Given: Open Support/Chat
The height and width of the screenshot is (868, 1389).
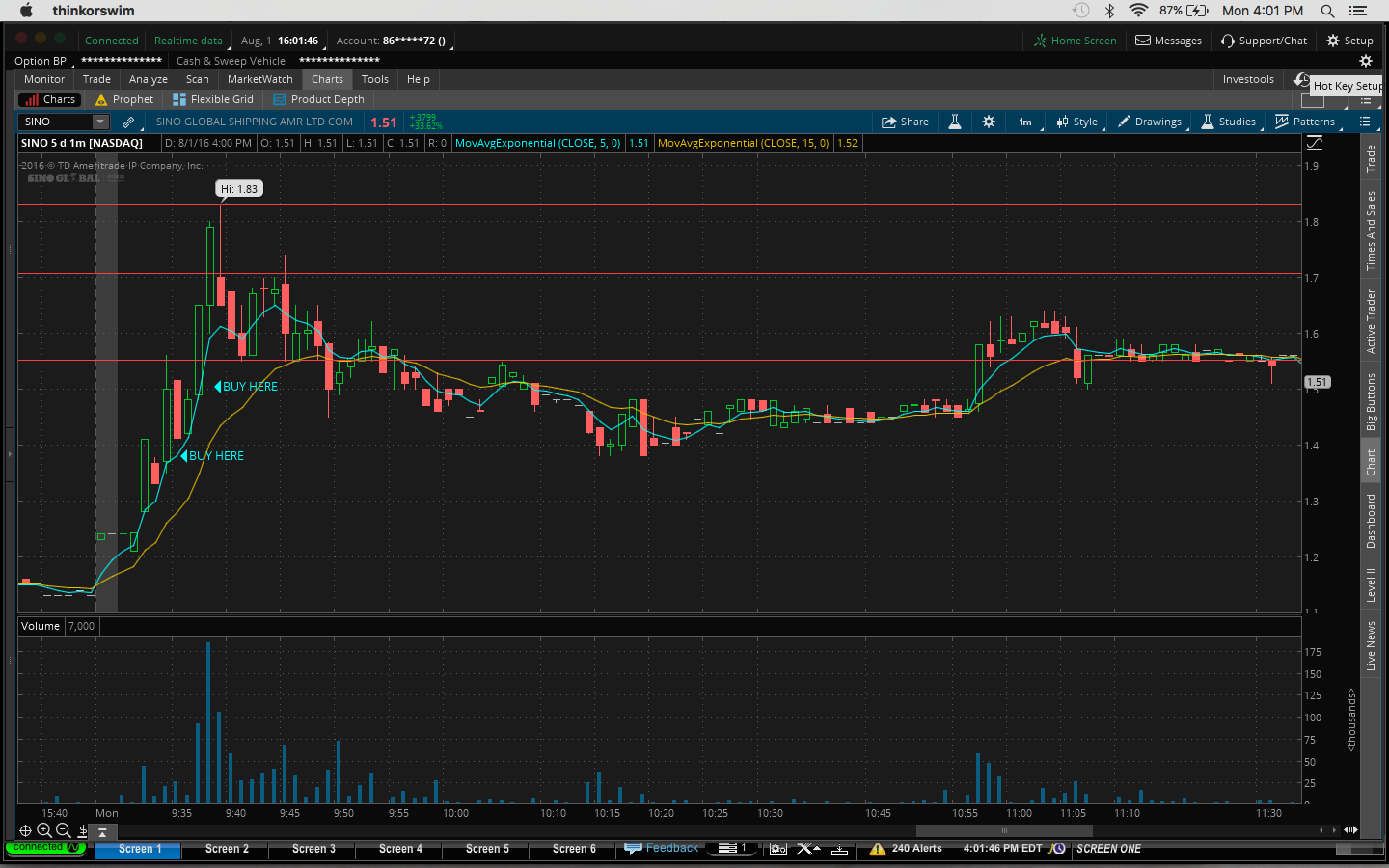Looking at the screenshot, I should 1264,41.
